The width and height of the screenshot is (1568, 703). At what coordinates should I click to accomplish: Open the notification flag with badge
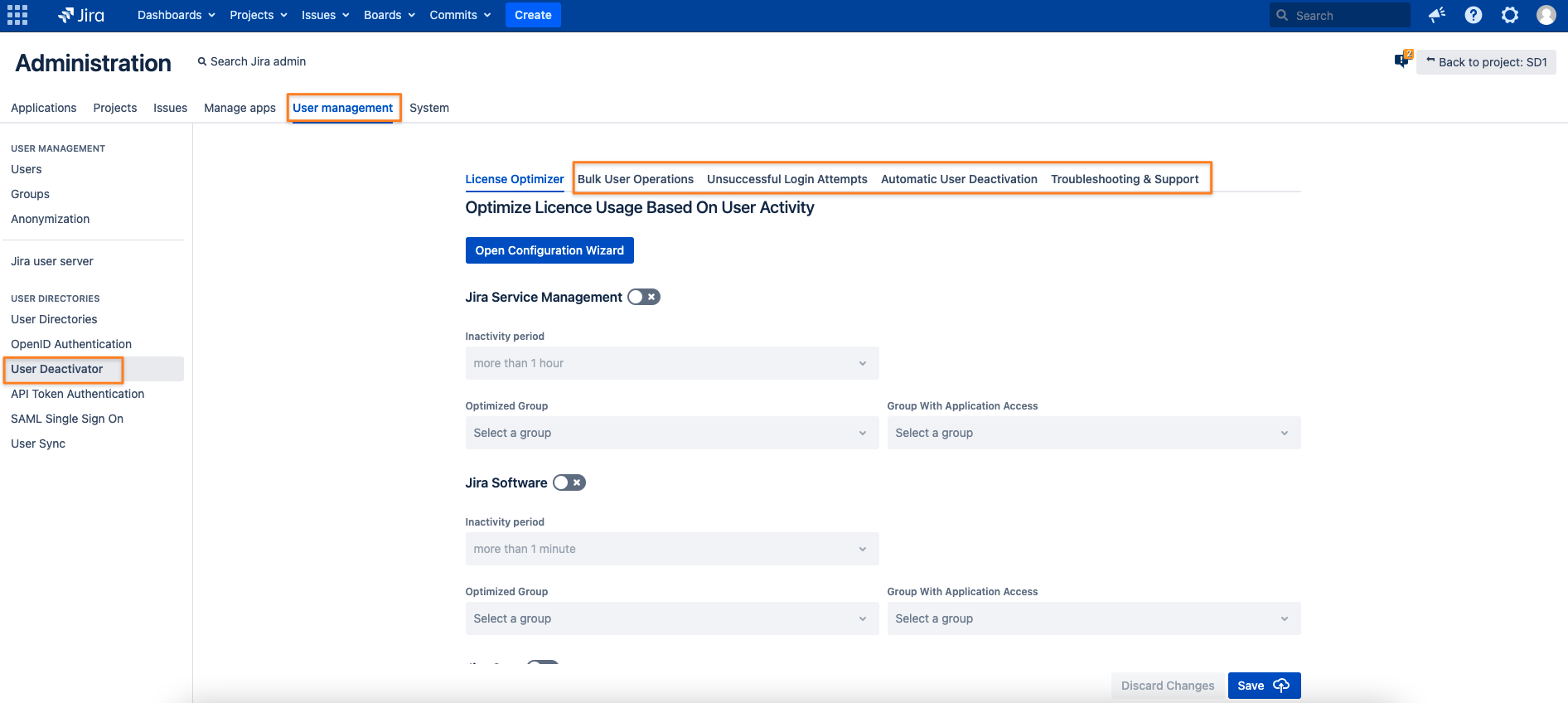[1403, 60]
